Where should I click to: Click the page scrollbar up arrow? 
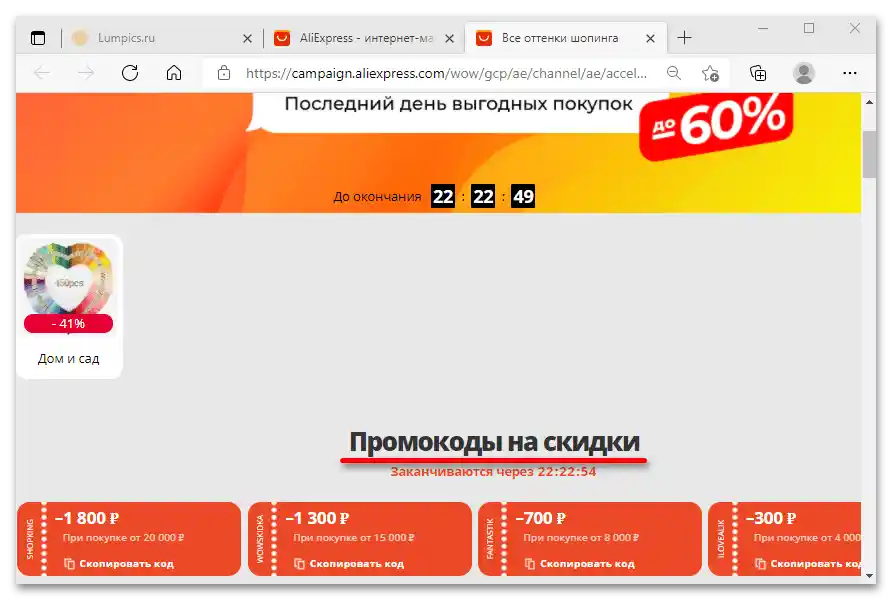tap(869, 102)
